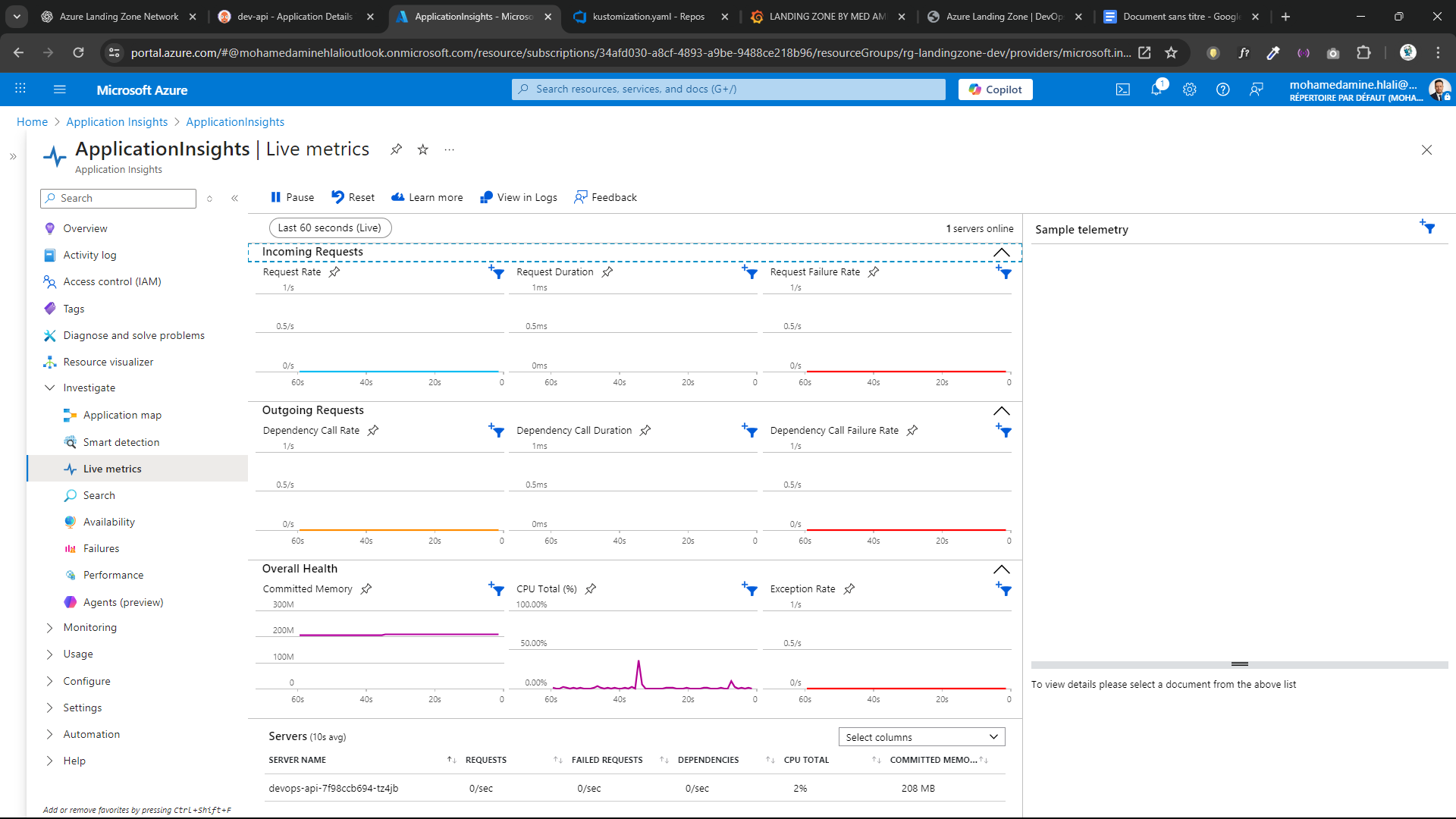
Task: Open Smart detection from the sidebar
Action: click(121, 441)
